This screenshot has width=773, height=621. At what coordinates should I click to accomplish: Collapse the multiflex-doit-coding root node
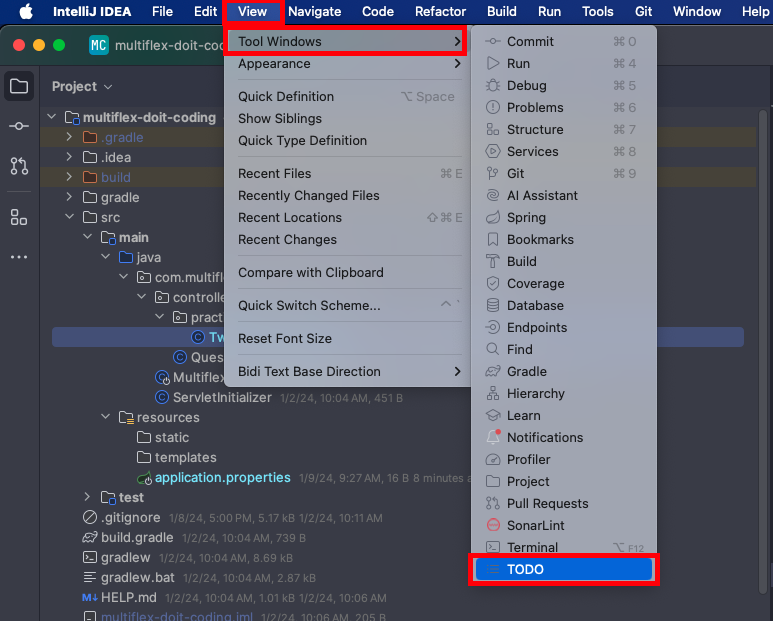(x=51, y=117)
